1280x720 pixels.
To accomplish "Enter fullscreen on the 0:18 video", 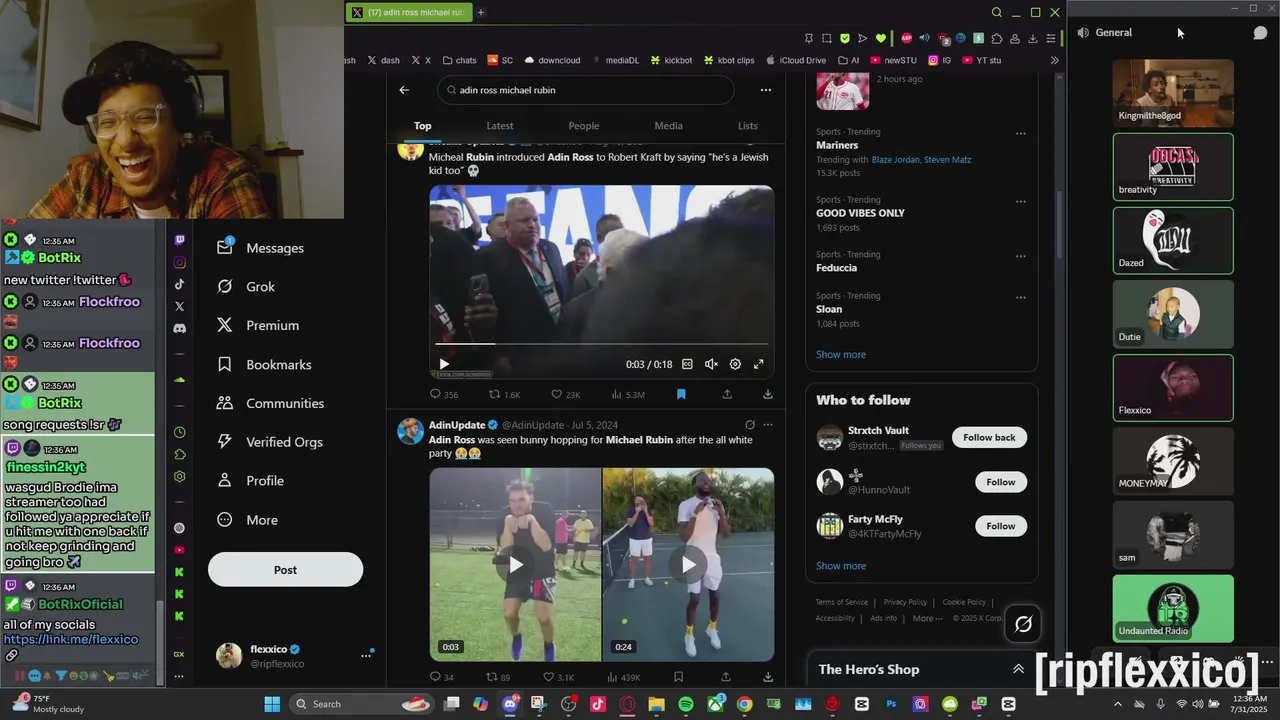I will (x=759, y=364).
